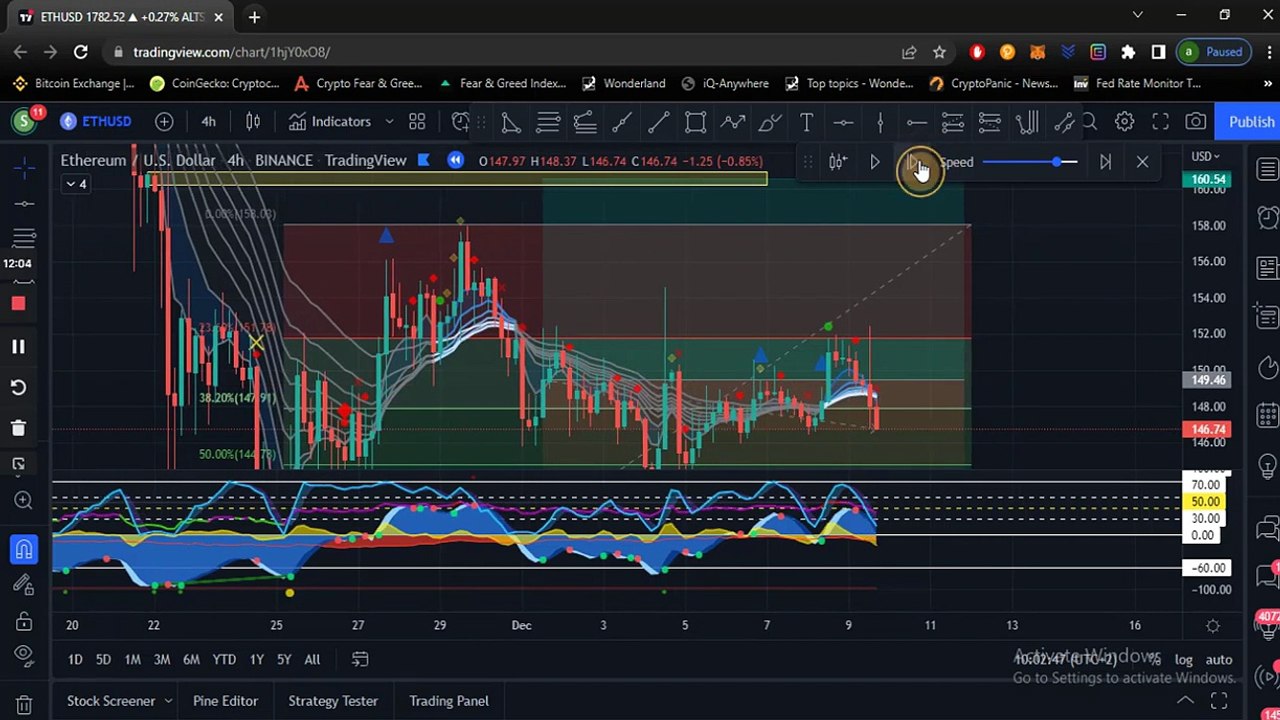This screenshot has width=1280, height=720.
Task: Select the pitchfork tool
Action: (x=1027, y=122)
